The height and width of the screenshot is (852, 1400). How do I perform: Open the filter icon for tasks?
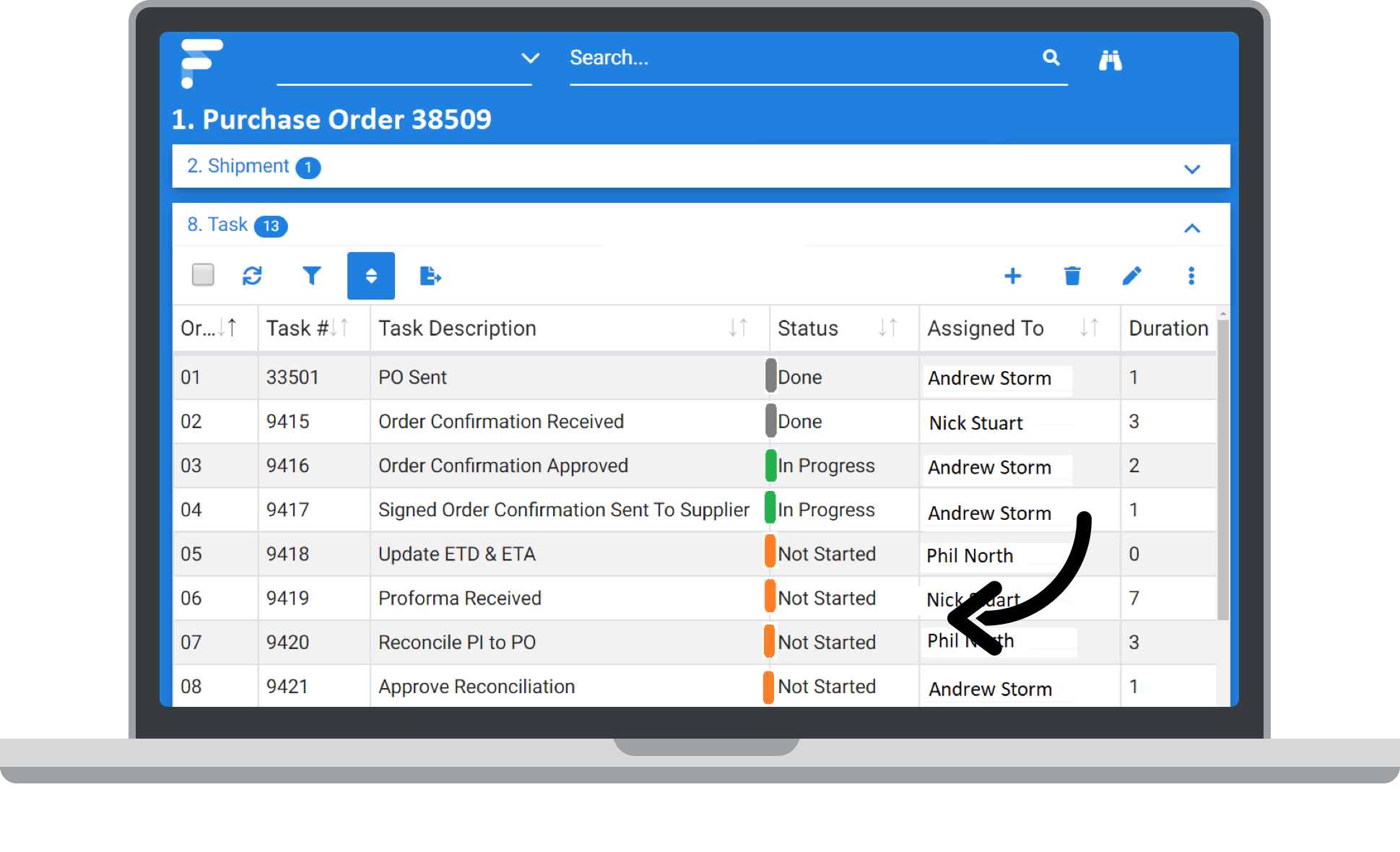[311, 275]
